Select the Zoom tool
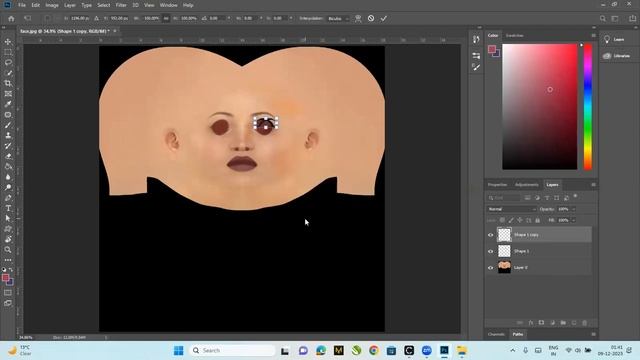Image resolution: width=640 pixels, height=360 pixels. 8,250
